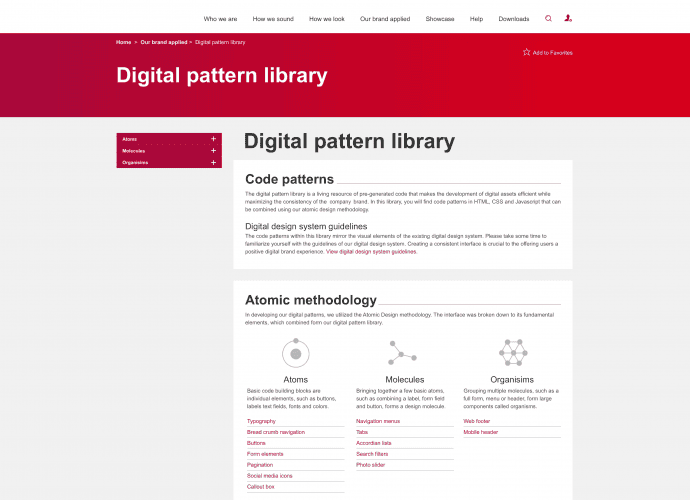Viewport: 690px width, 500px height.
Task: Expand the Atoms sidebar section
Action: (x=213, y=139)
